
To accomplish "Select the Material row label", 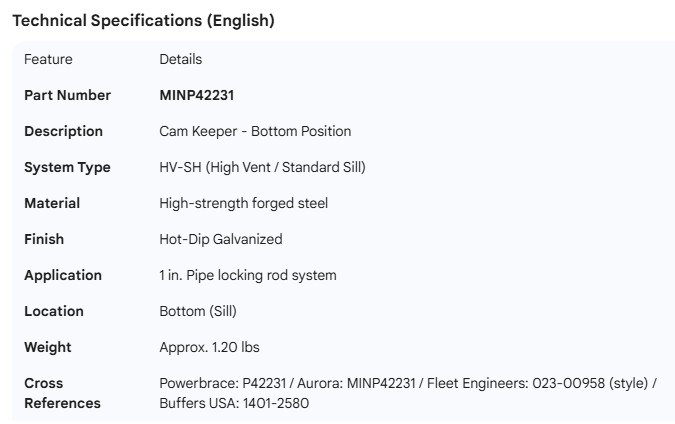I will [x=52, y=203].
